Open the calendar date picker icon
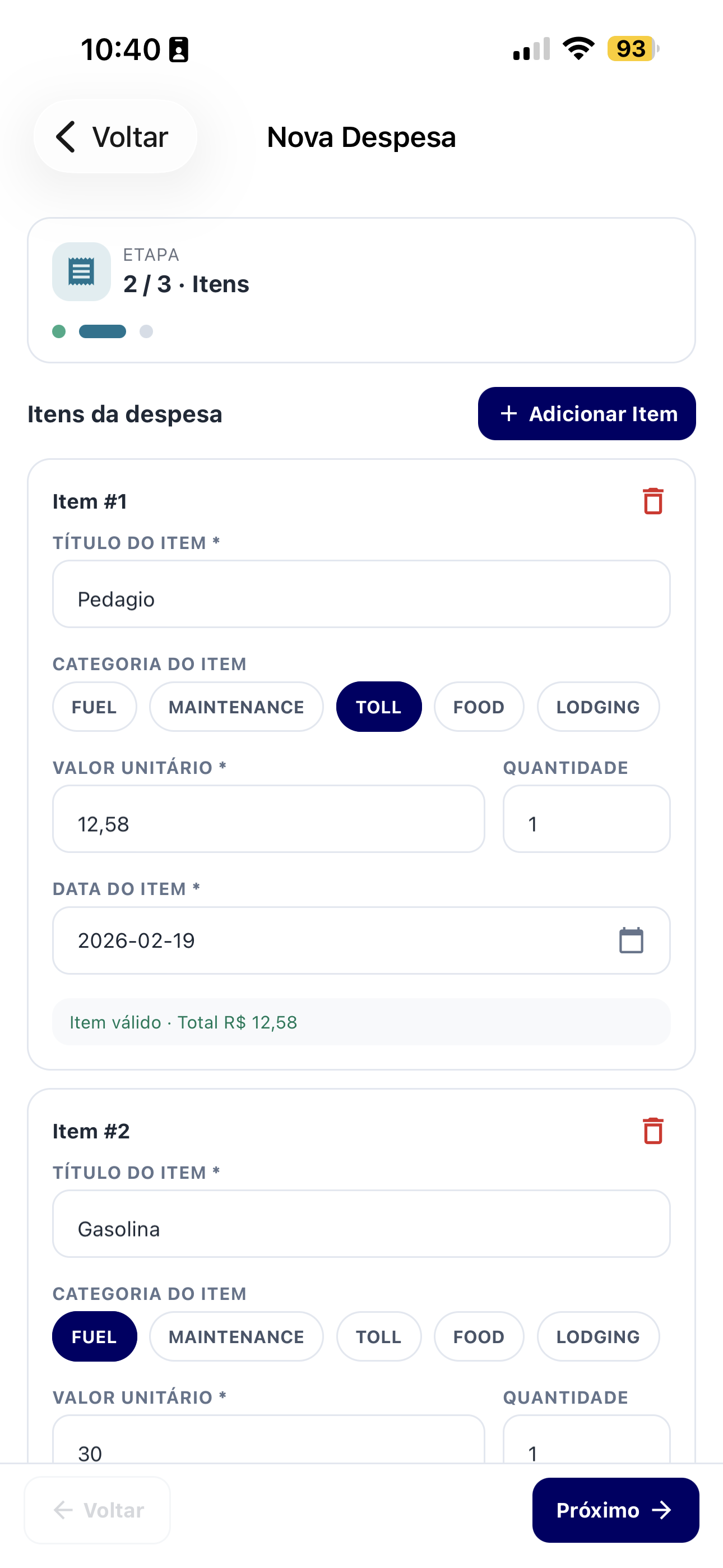Viewport: 723px width, 1568px height. 631,940
